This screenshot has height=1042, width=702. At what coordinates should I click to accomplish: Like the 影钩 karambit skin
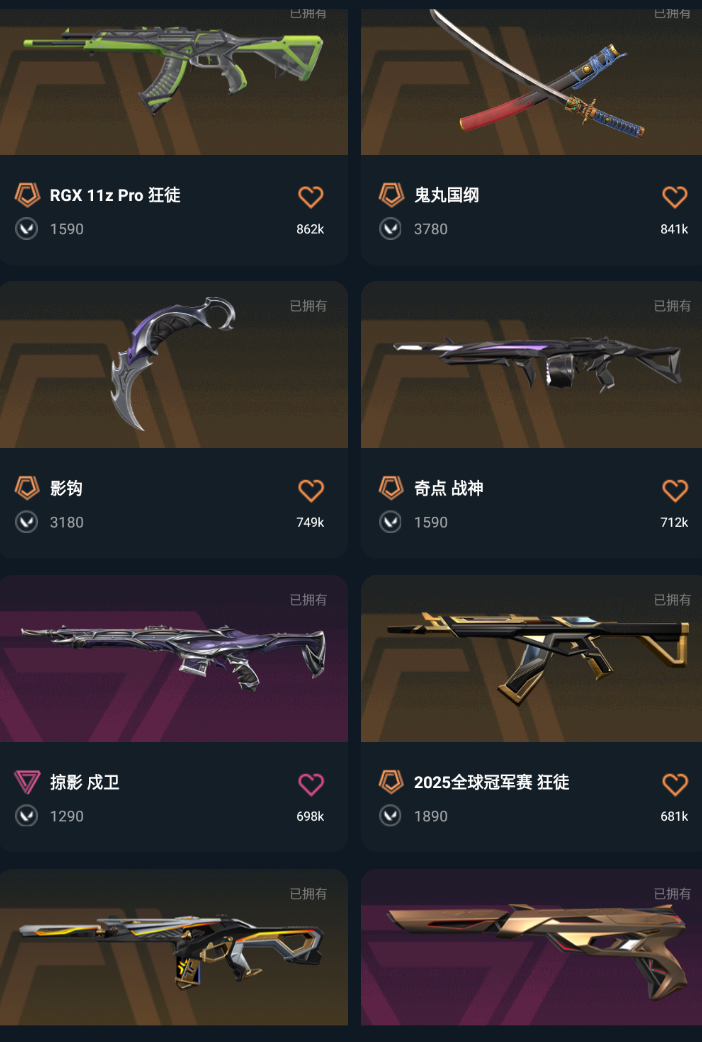pos(310,490)
